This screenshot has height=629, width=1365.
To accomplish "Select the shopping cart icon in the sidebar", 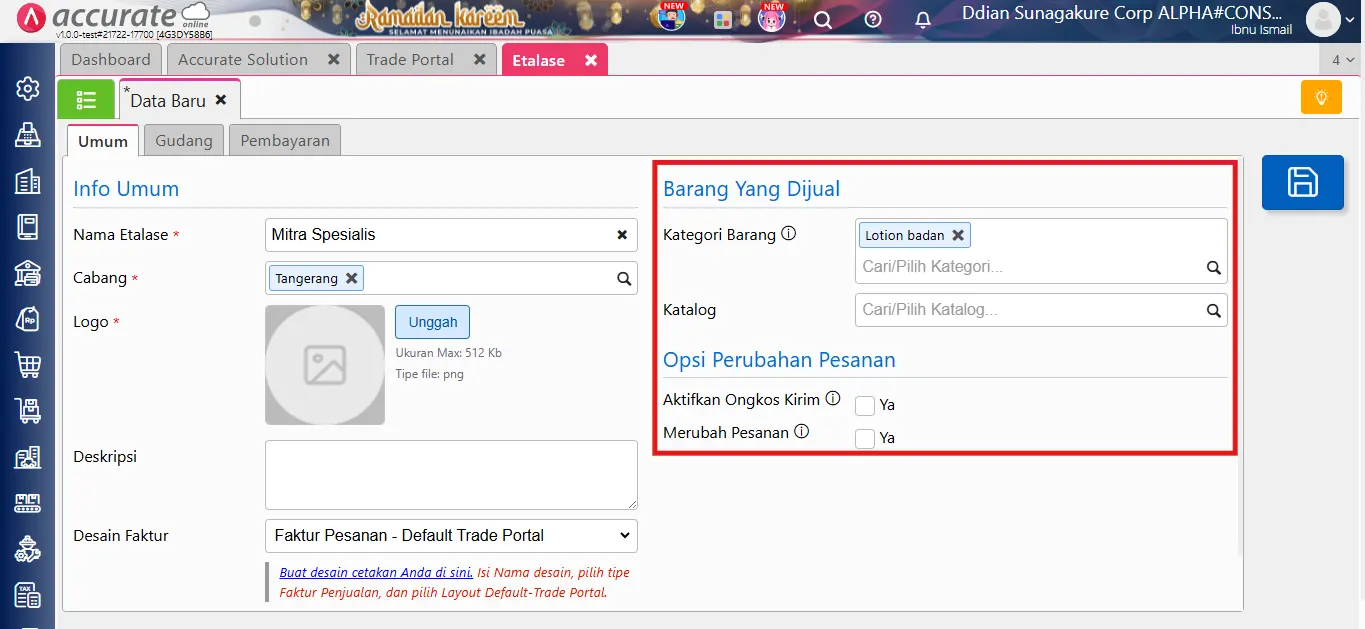I will pos(27,366).
